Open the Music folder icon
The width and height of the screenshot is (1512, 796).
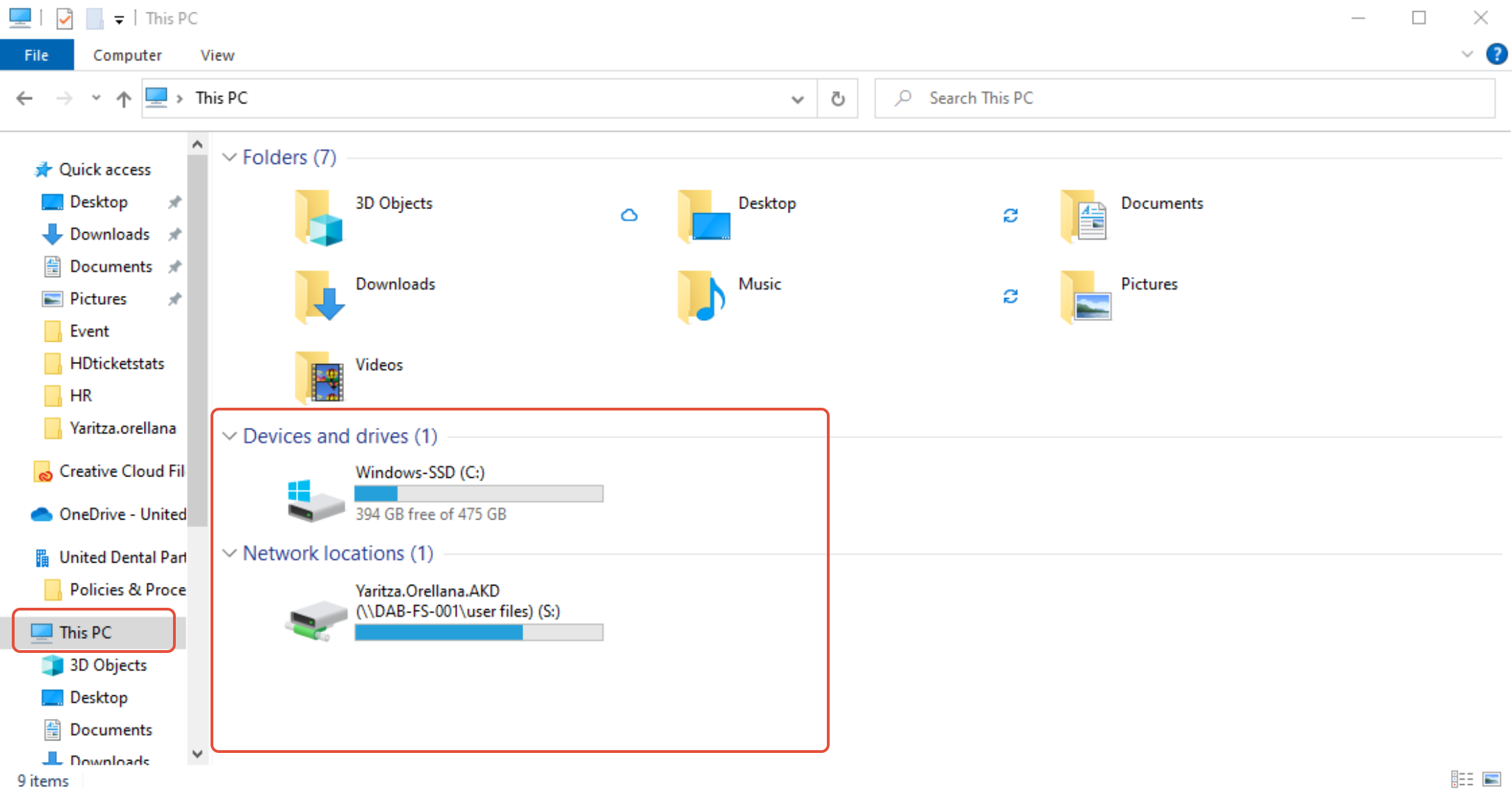click(701, 297)
